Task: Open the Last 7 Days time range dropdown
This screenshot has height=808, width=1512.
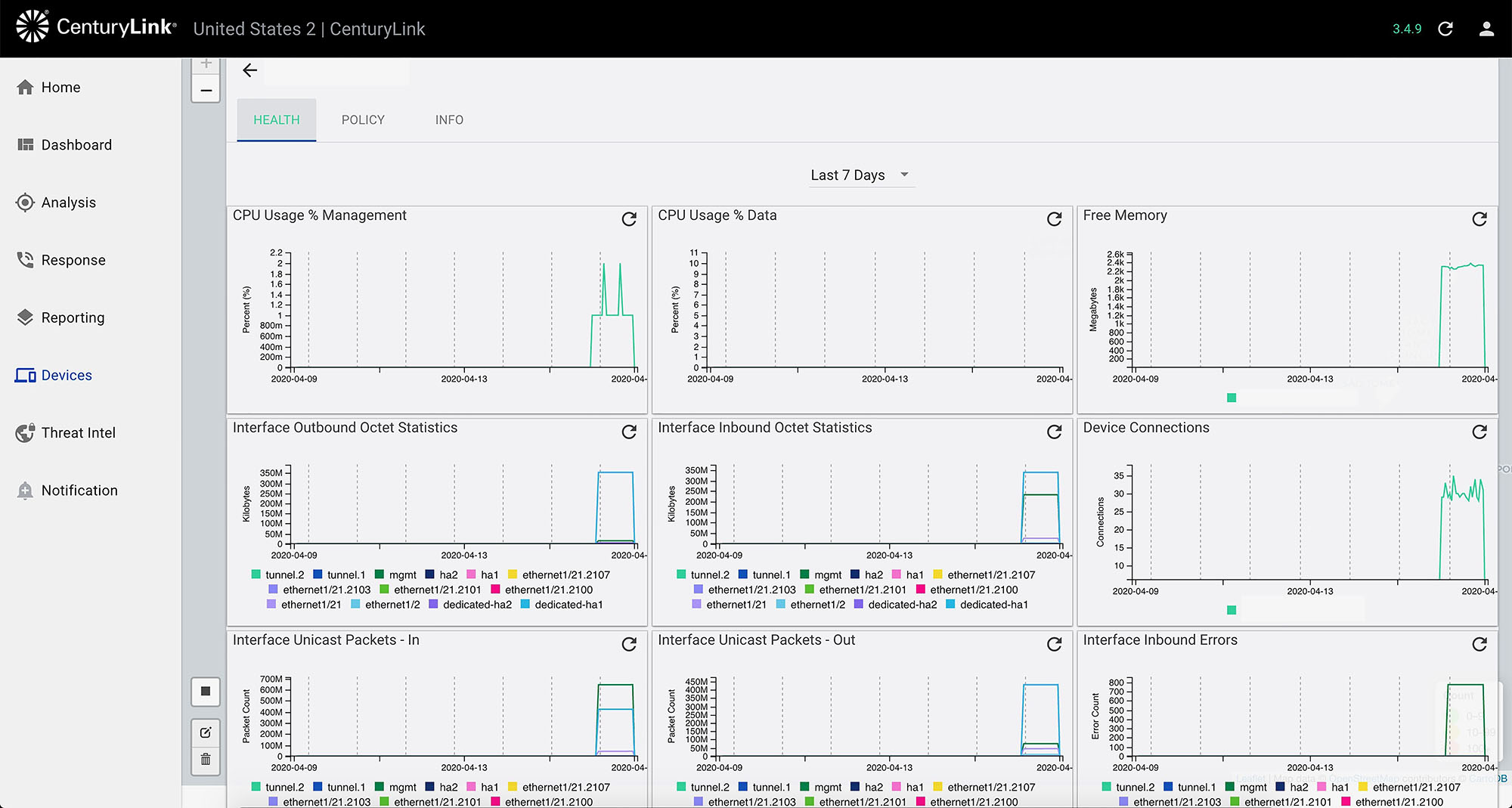Action: [x=860, y=175]
